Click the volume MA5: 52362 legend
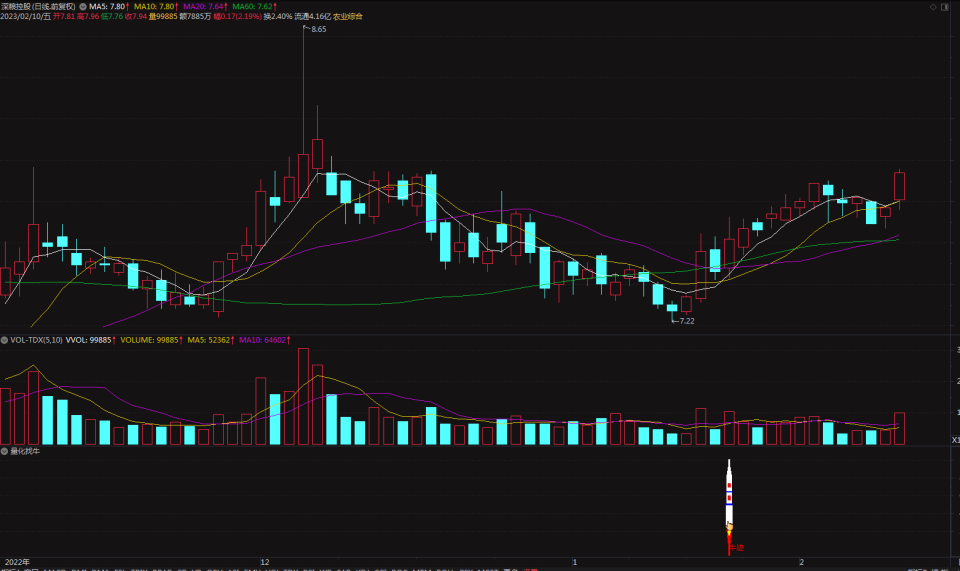Screen dimensions: 960x571 [211, 340]
